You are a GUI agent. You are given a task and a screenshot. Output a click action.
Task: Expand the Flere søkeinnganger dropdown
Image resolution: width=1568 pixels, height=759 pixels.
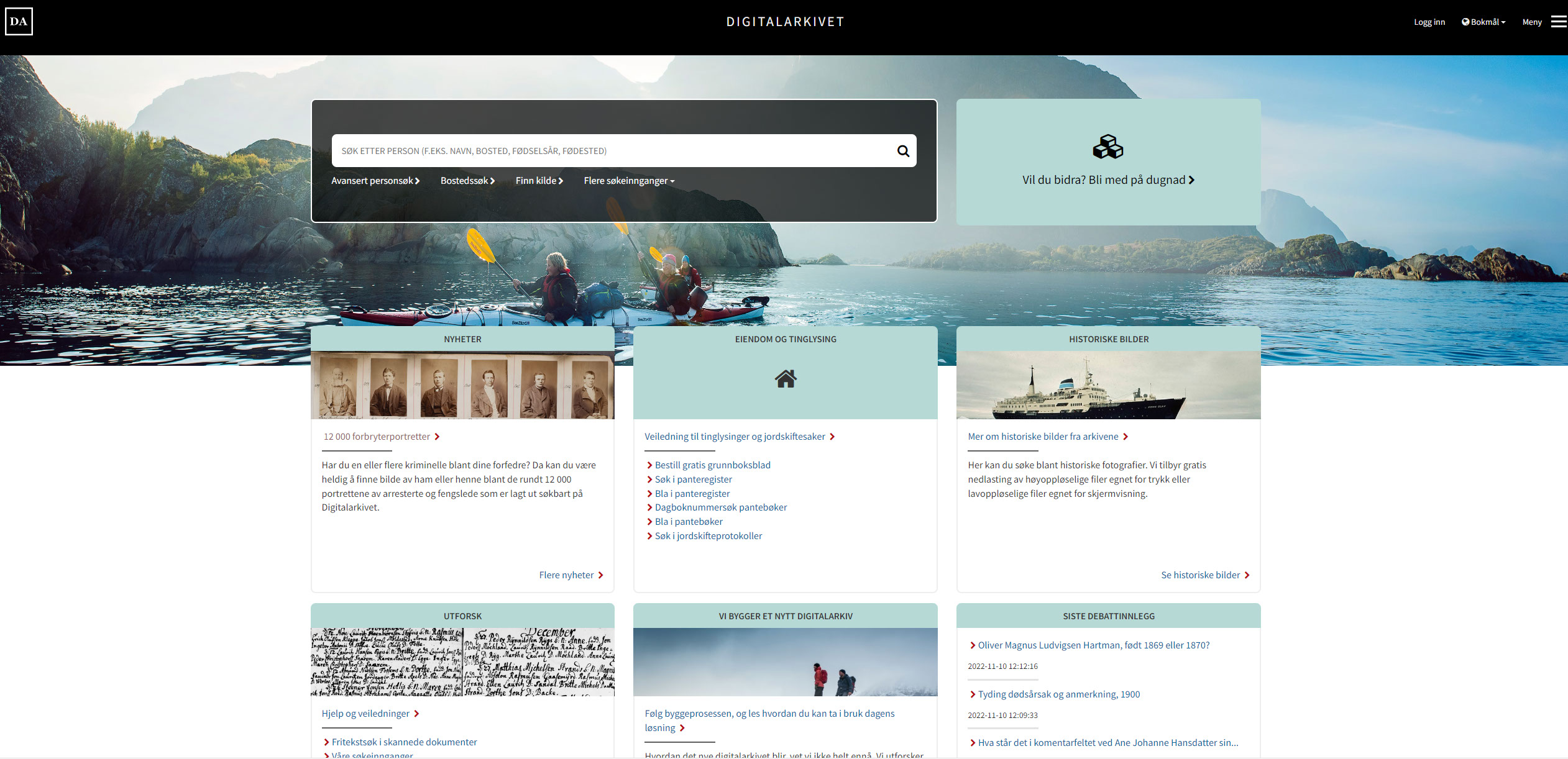coord(628,181)
